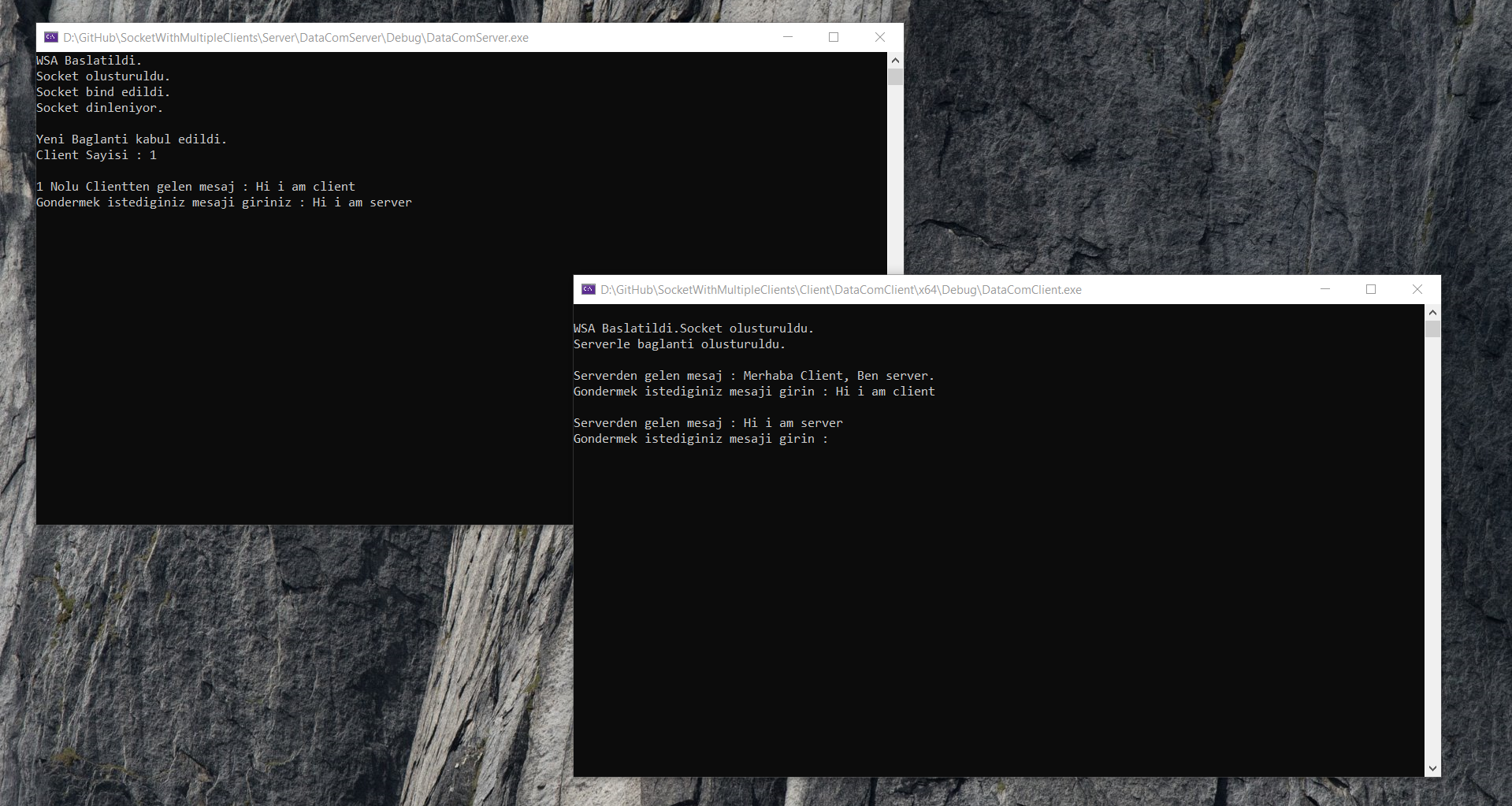1512x806 pixels.
Task: Click scroll-up arrow in DataComClient window
Action: coord(1432,312)
